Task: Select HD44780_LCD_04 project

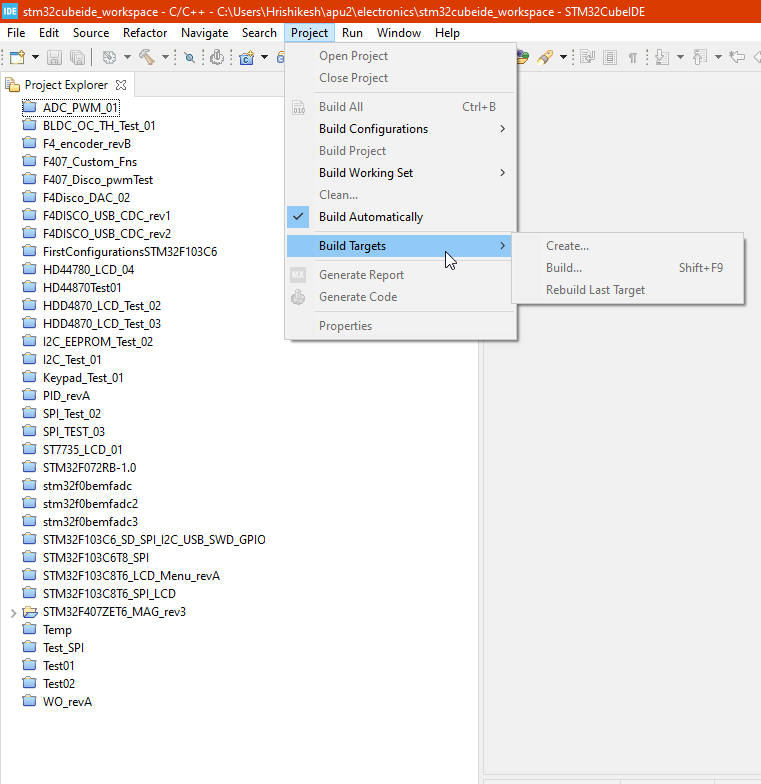Action: pos(88,270)
